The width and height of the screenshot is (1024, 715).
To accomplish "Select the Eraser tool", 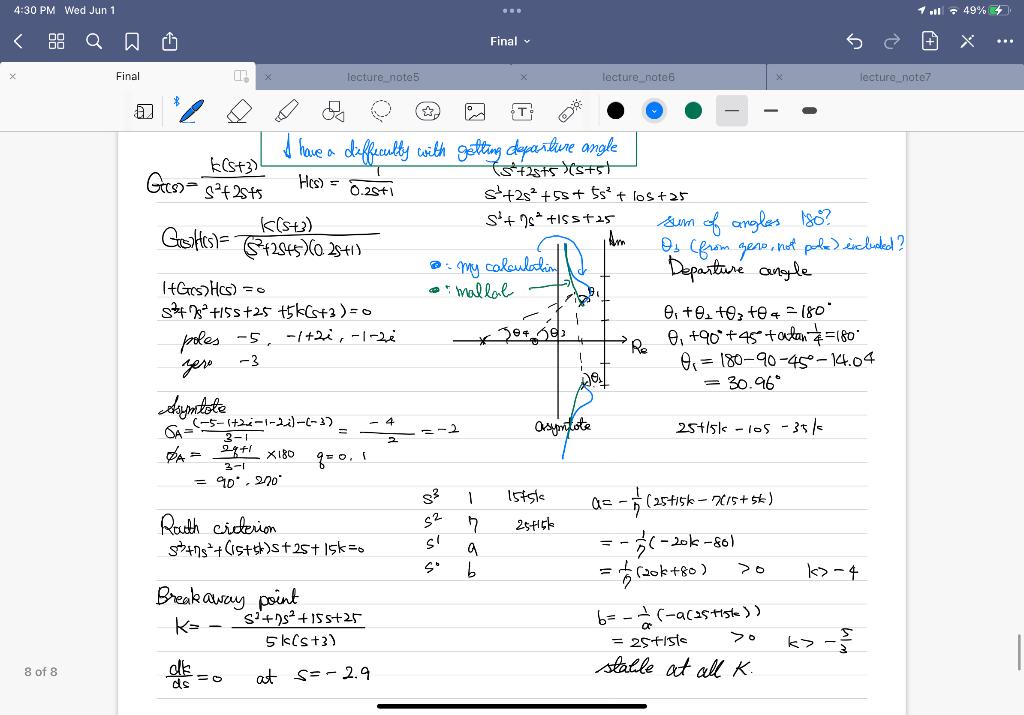I will pyautogui.click(x=239, y=111).
